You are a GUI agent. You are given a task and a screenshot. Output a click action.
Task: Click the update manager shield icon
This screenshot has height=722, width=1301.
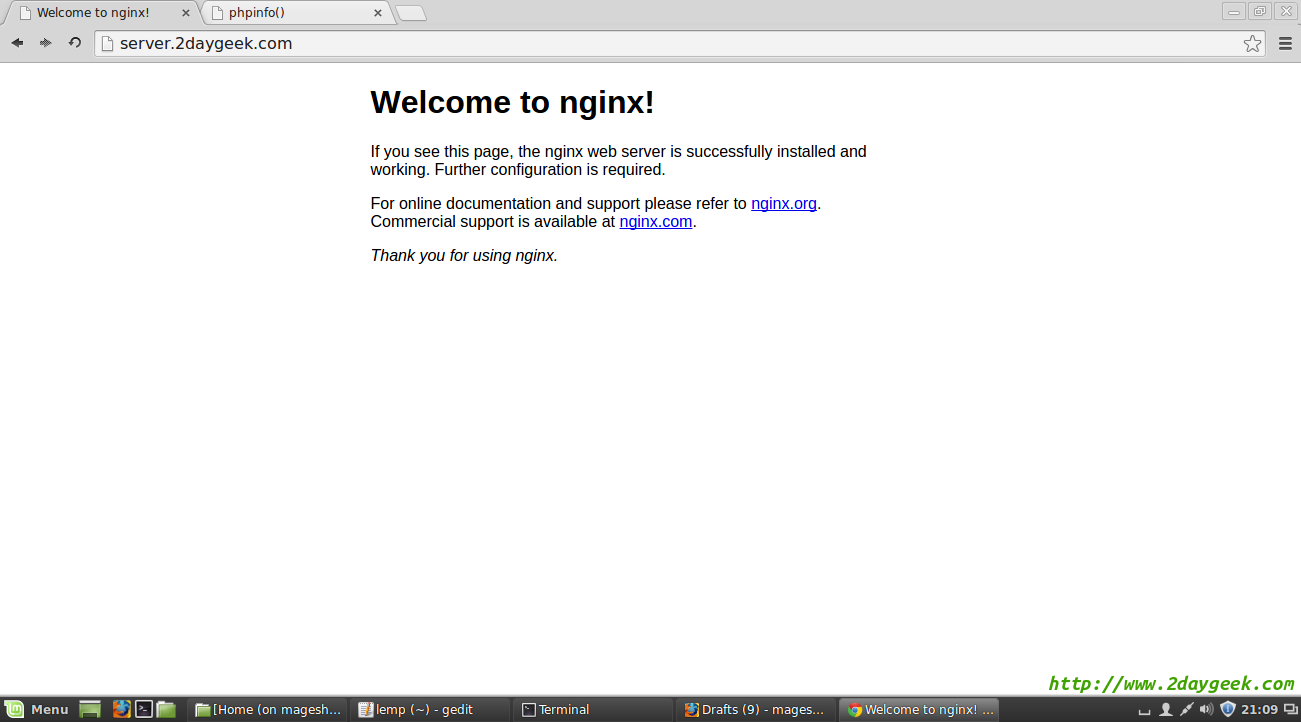pyautogui.click(x=1228, y=709)
